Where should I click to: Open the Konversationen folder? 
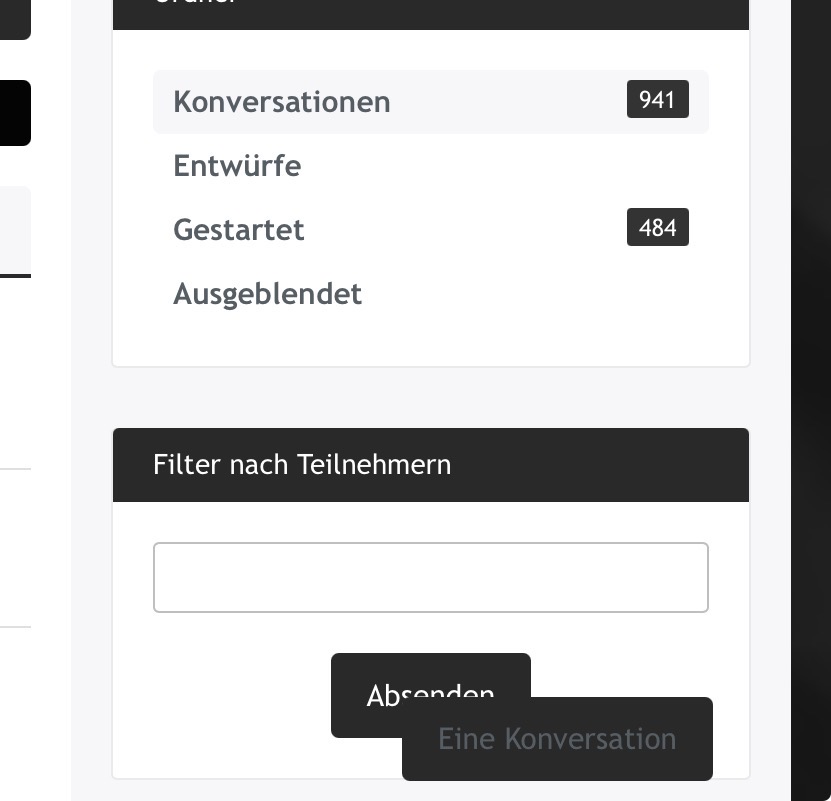282,102
